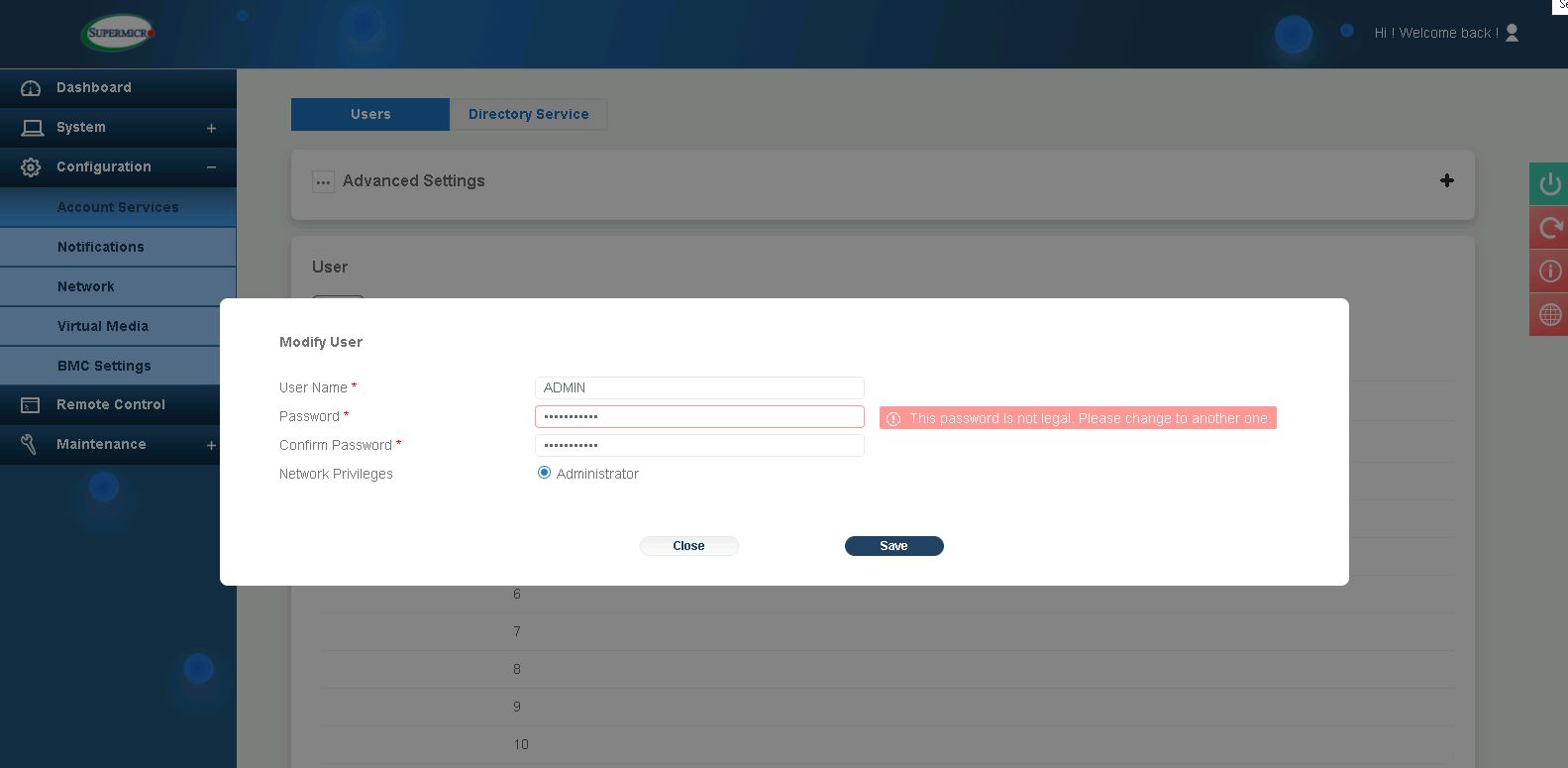
Task: Click the 'Hi ! Welcome back !' text
Action: tap(1436, 33)
